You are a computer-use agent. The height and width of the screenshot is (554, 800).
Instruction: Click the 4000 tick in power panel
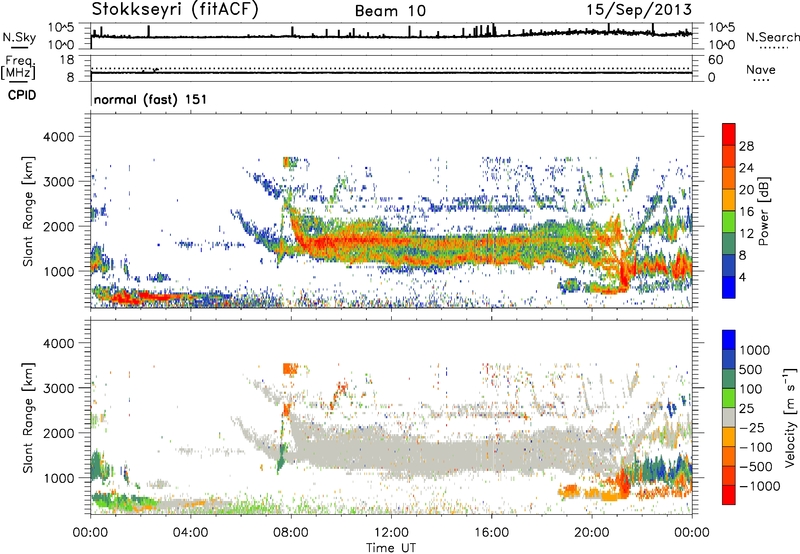pyautogui.click(x=58, y=137)
